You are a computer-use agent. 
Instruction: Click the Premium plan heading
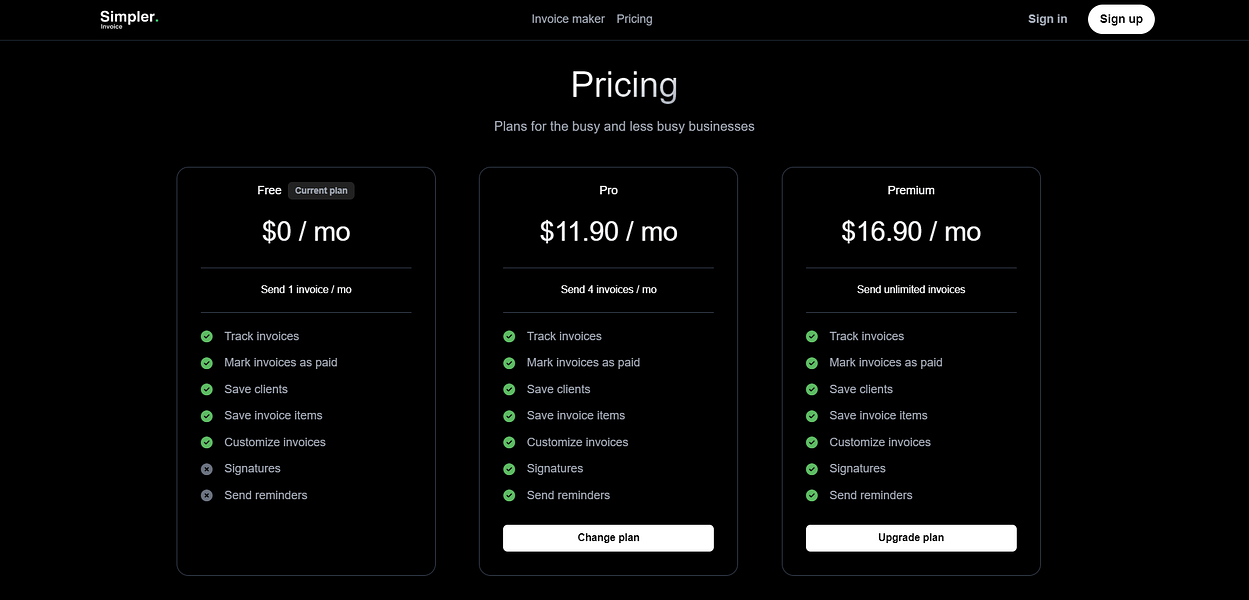coord(910,190)
